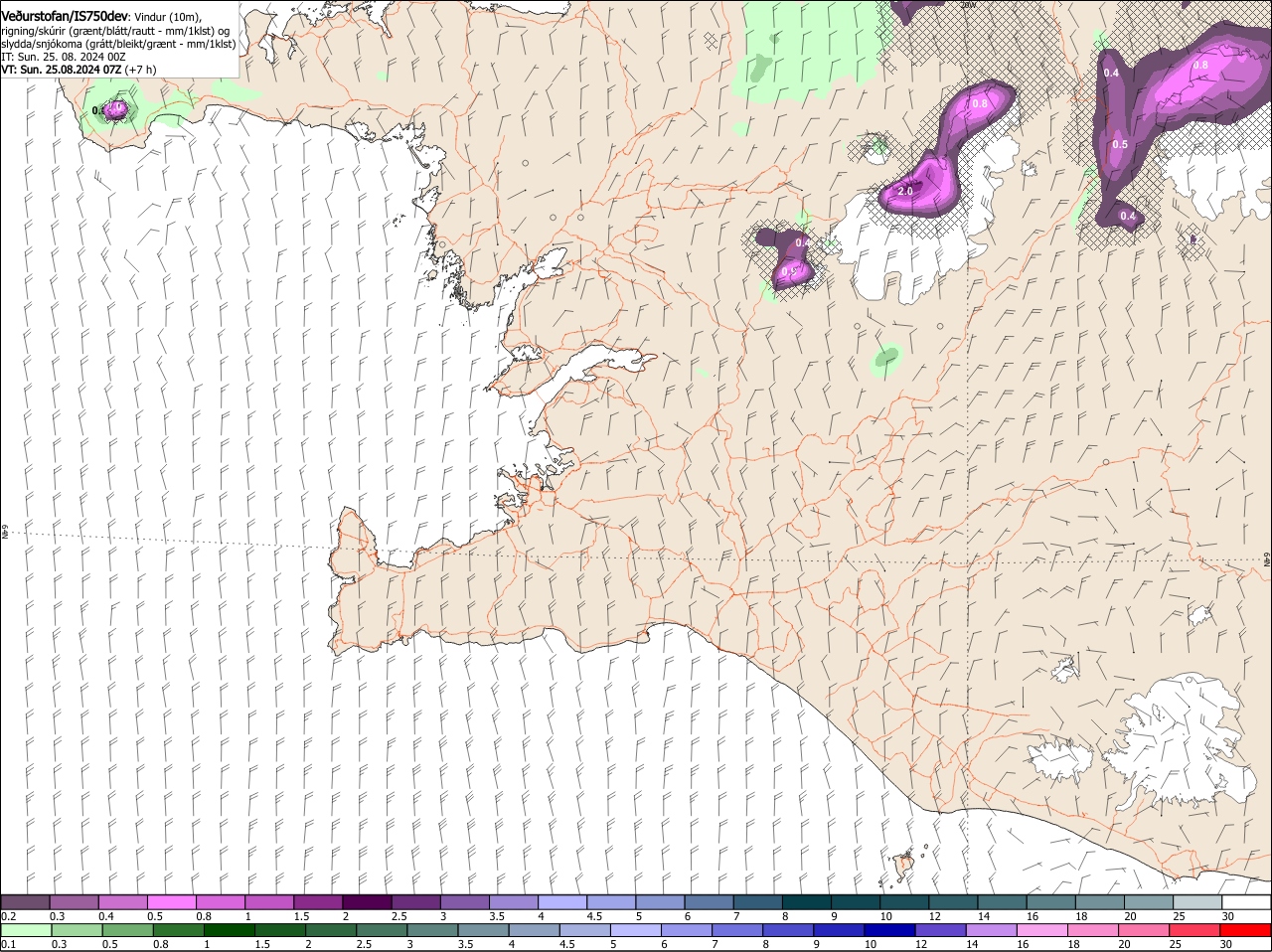1272x952 pixels.
Task: Select the bright pink 0.5 swatch in the upper legend
Action: click(x=171, y=901)
